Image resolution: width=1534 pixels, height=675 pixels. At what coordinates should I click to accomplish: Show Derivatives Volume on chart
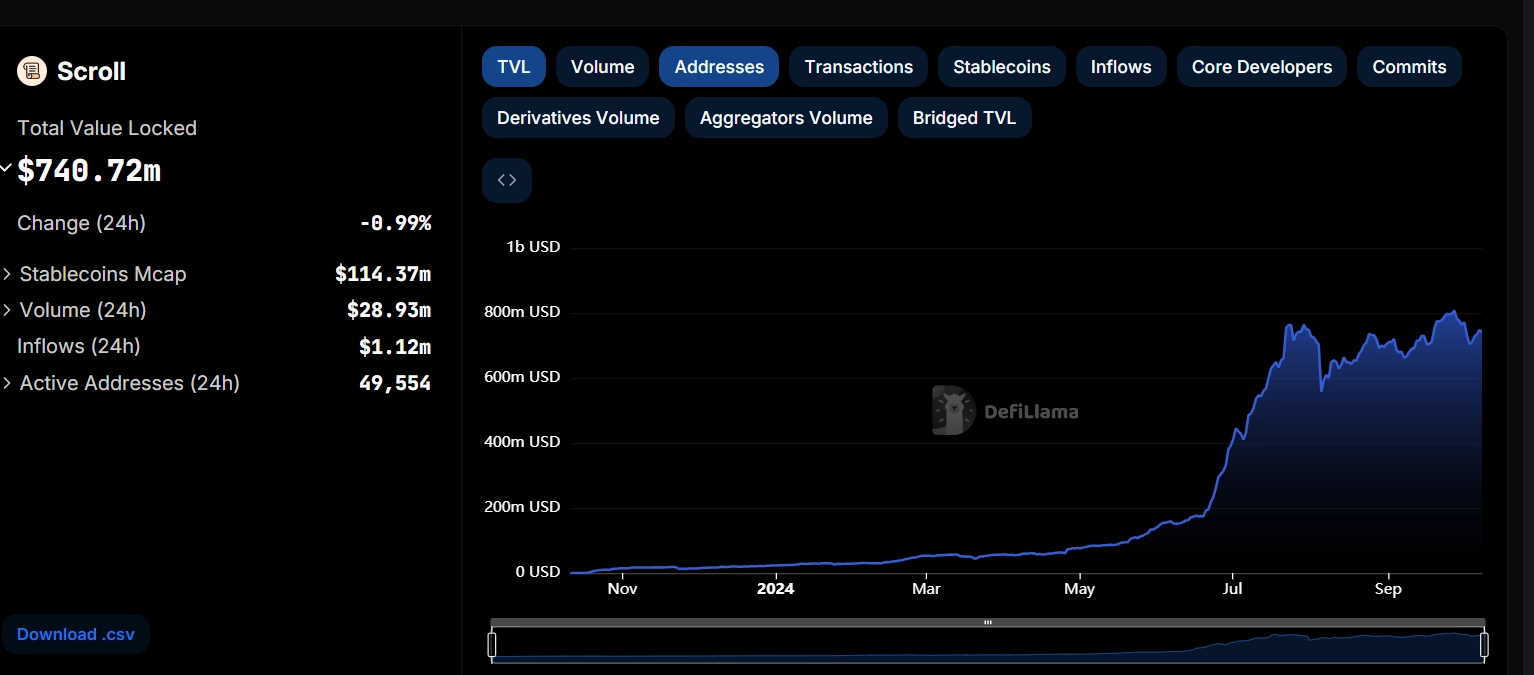pyautogui.click(x=578, y=118)
